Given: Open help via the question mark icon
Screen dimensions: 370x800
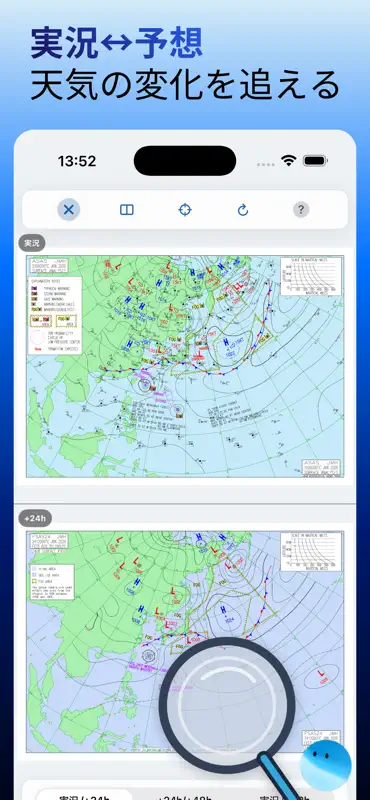Looking at the screenshot, I should (301, 209).
